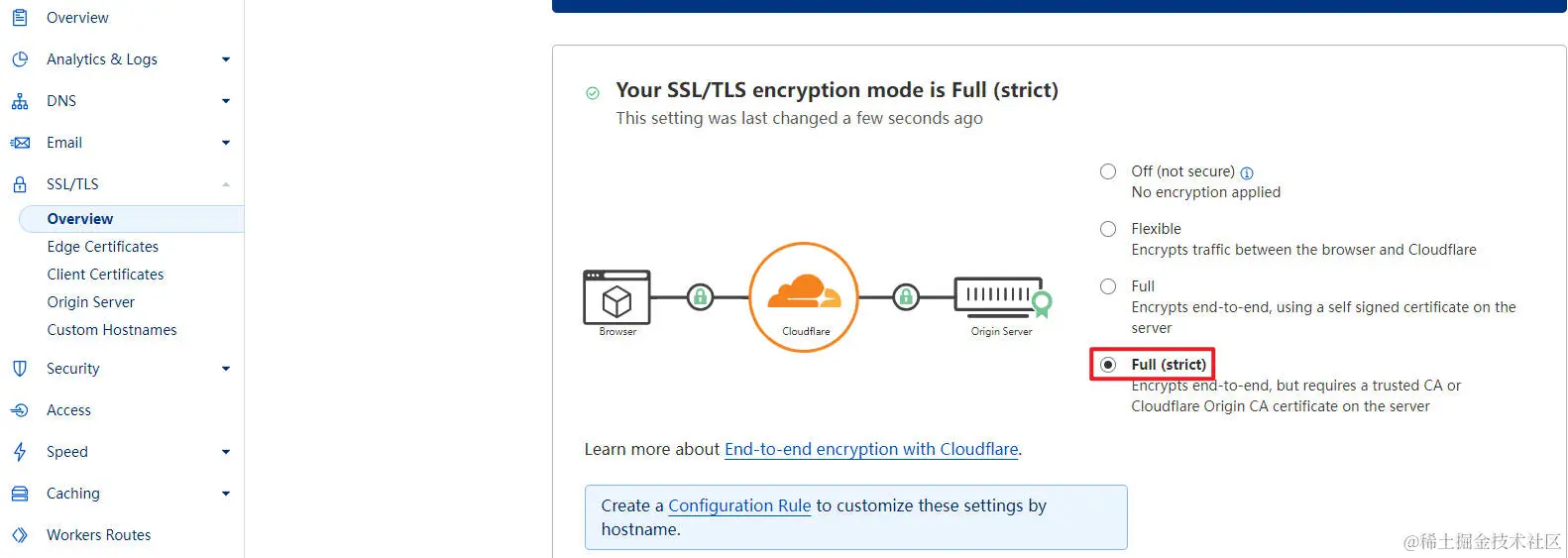1568x558 pixels.
Task: Click the Speed lightning bolt icon
Action: pos(20,452)
